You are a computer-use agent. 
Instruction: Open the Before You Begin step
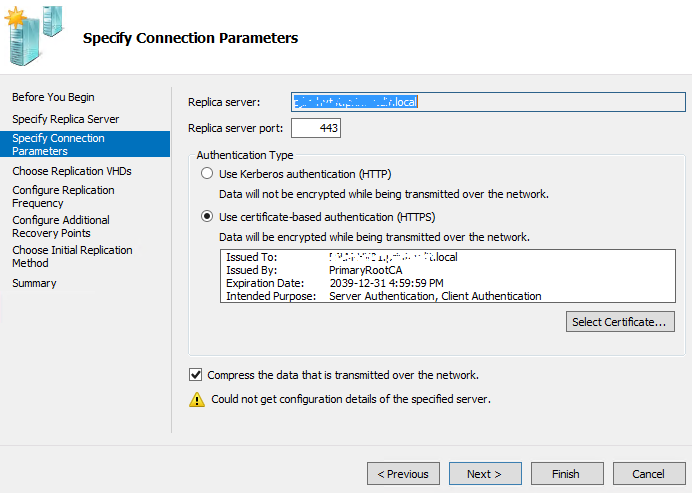coord(53,97)
